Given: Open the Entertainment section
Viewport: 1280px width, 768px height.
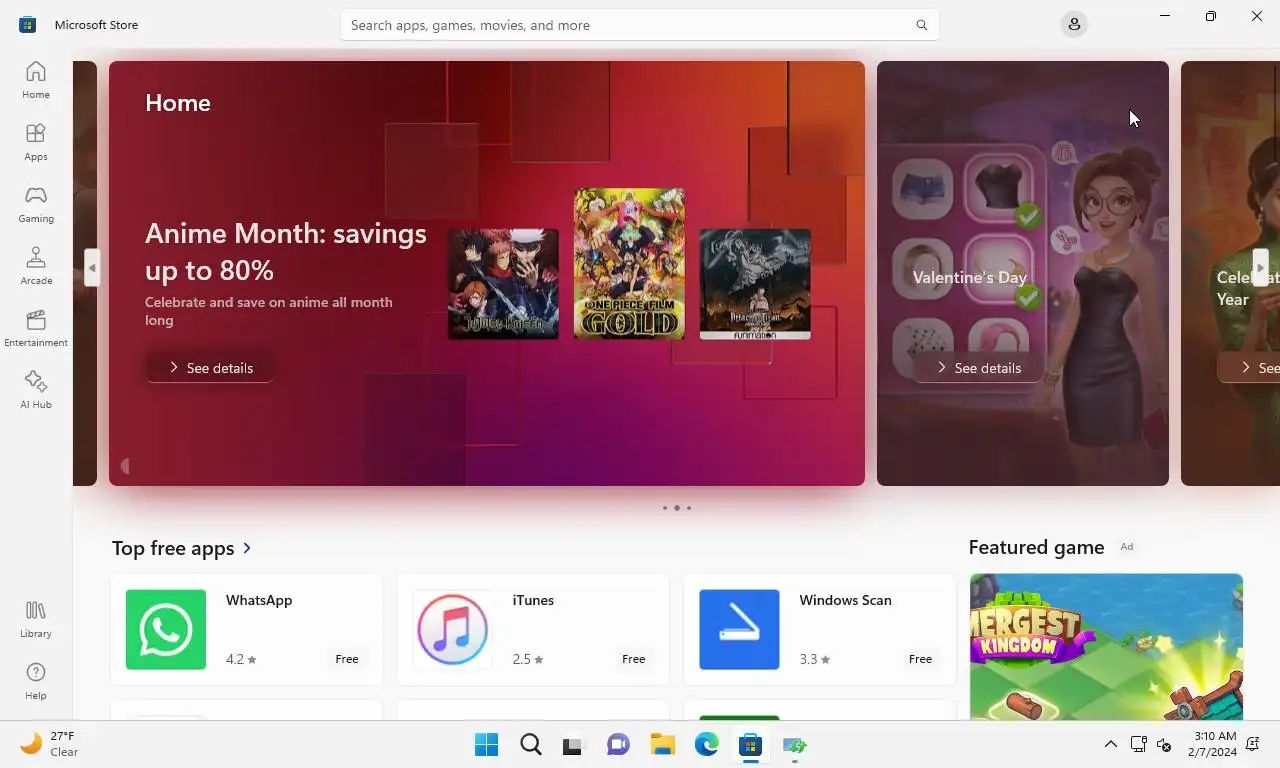Looking at the screenshot, I should pos(36,328).
